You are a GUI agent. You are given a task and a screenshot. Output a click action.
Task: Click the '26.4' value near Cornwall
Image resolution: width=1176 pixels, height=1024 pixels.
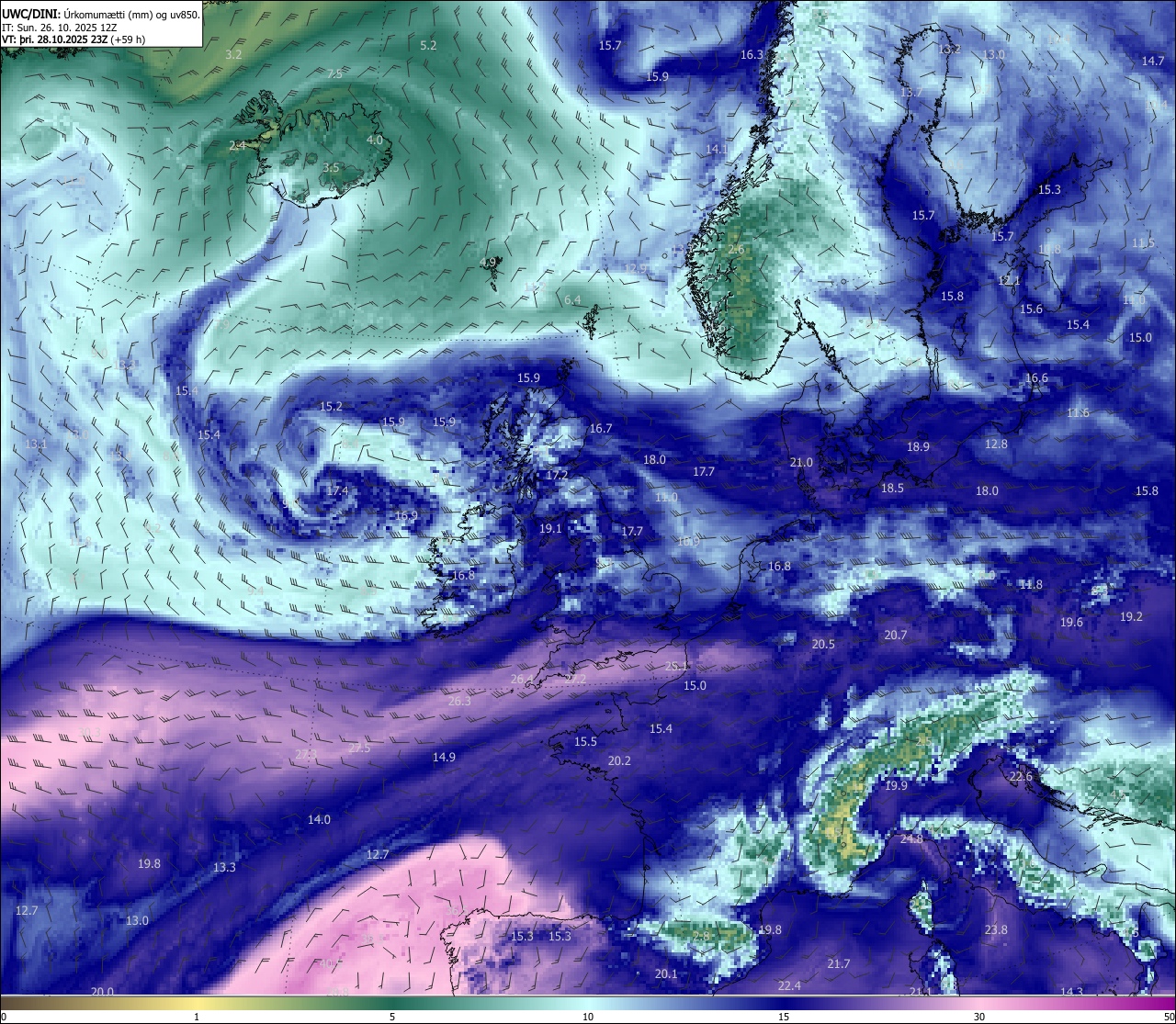click(522, 680)
